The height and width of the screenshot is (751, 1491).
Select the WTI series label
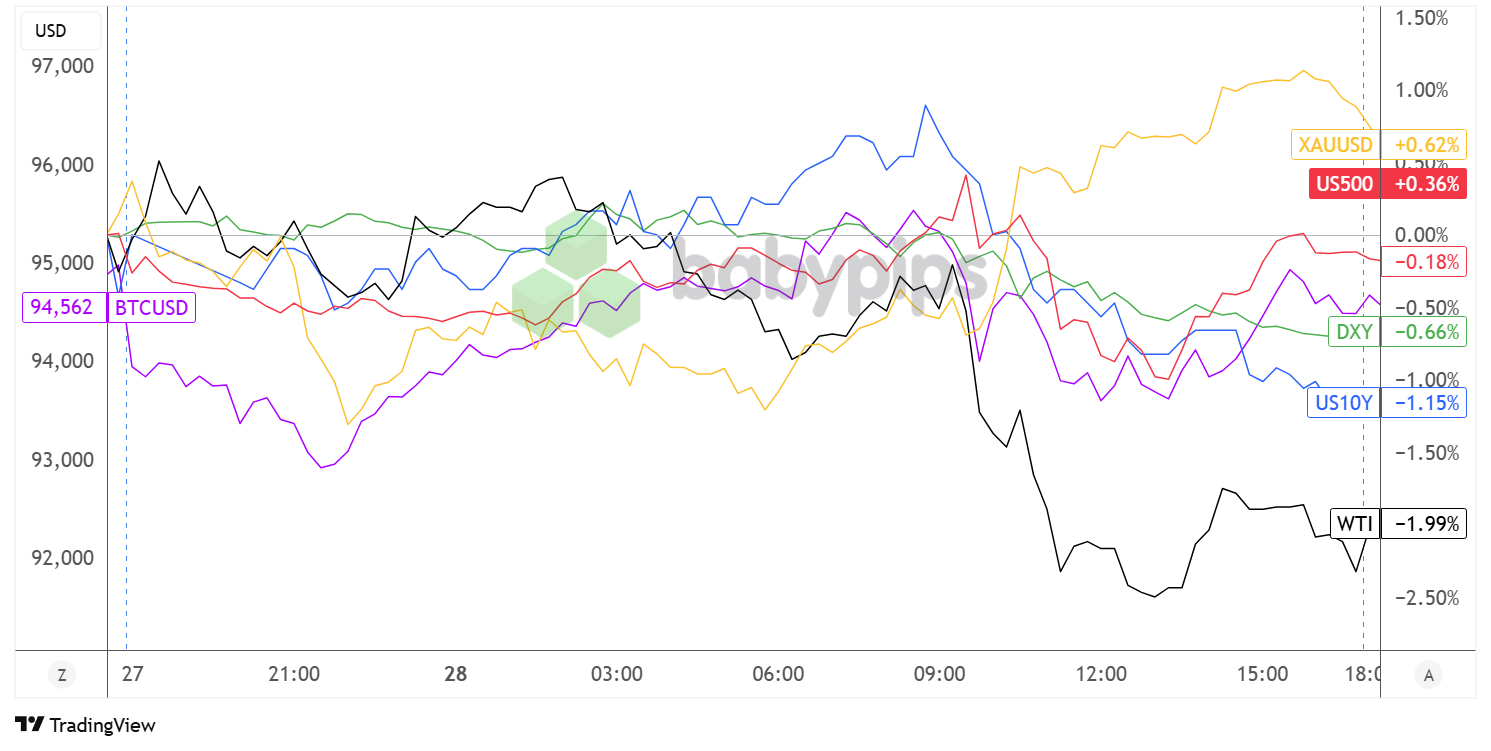[1355, 524]
